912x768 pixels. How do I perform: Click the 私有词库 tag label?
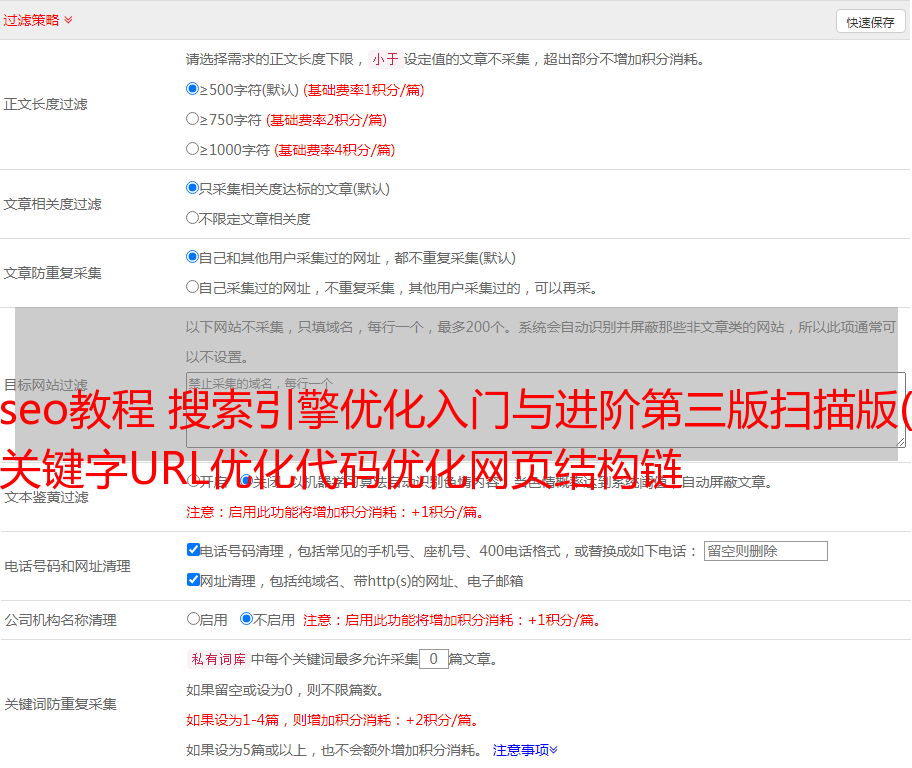click(x=216, y=659)
